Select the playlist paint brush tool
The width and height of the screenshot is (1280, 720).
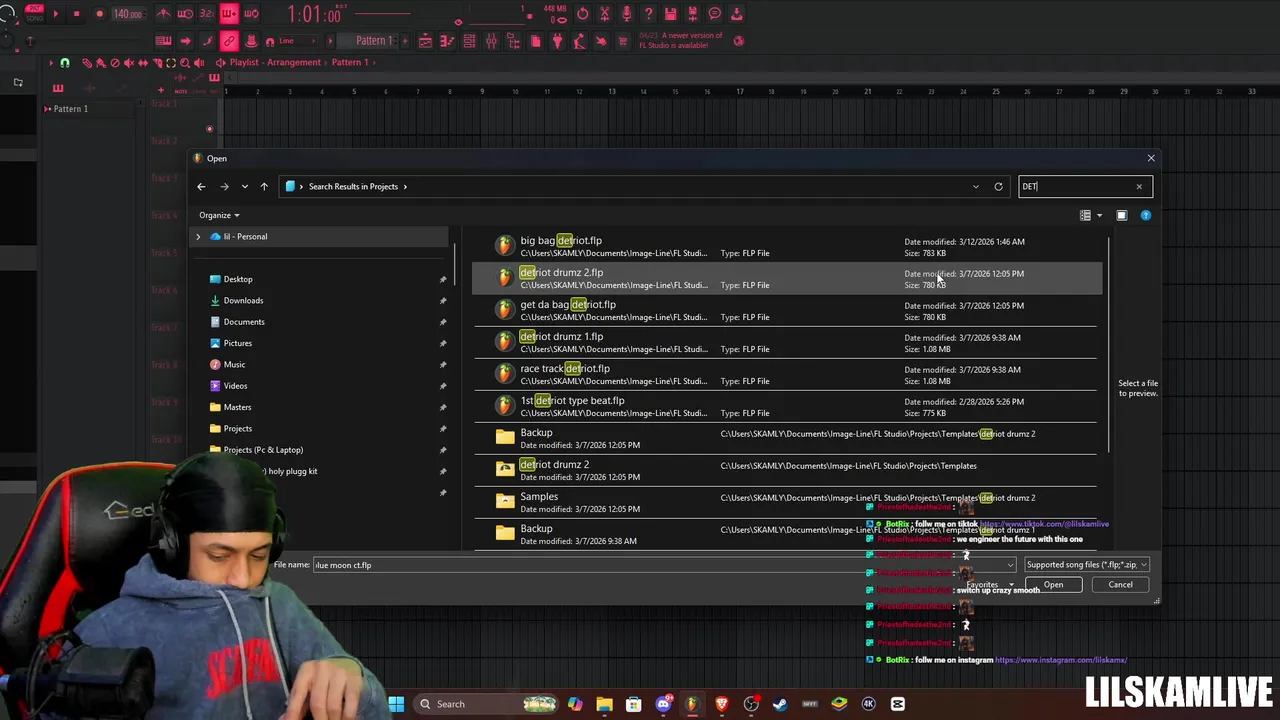tap(100, 62)
